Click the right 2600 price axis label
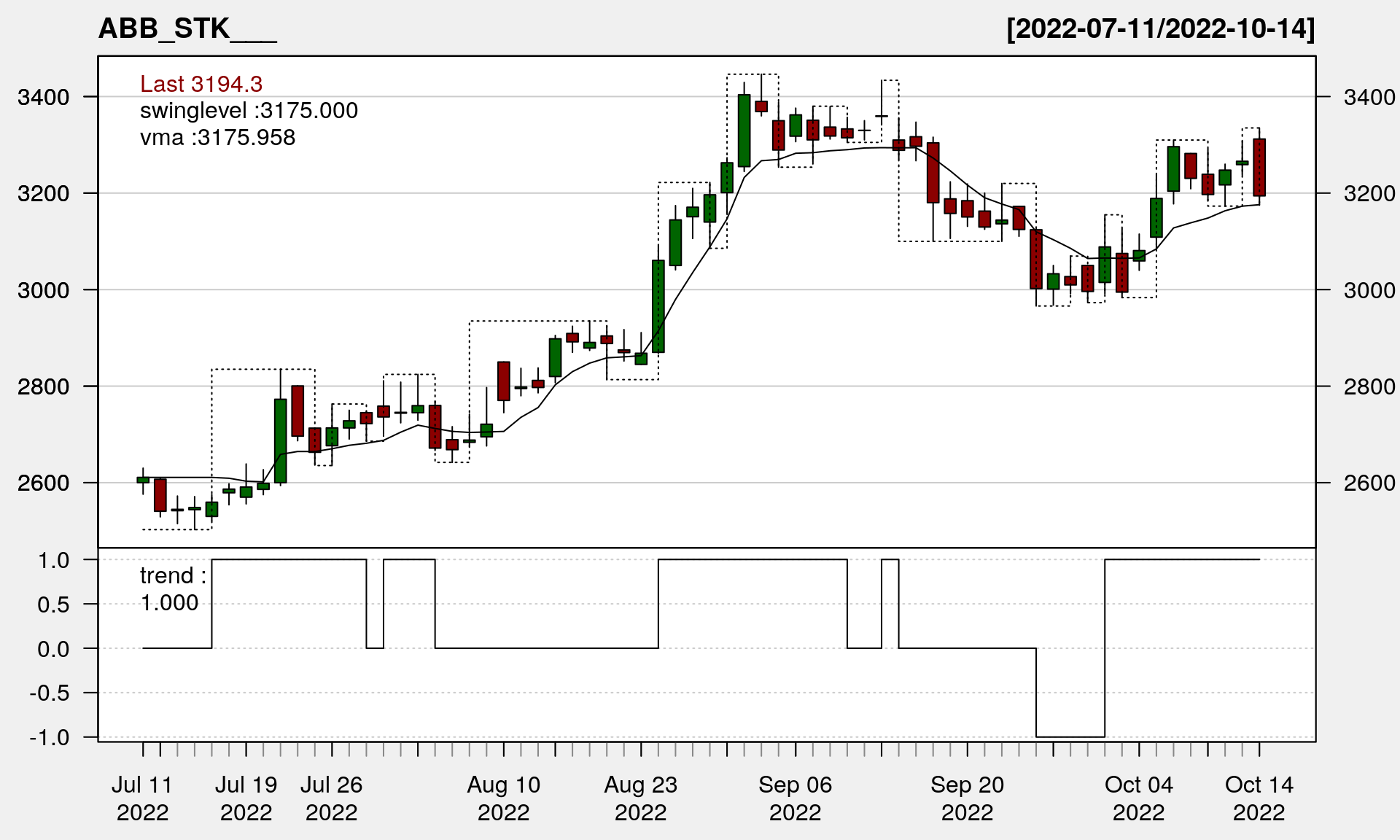The height and width of the screenshot is (840, 1400). (1369, 483)
